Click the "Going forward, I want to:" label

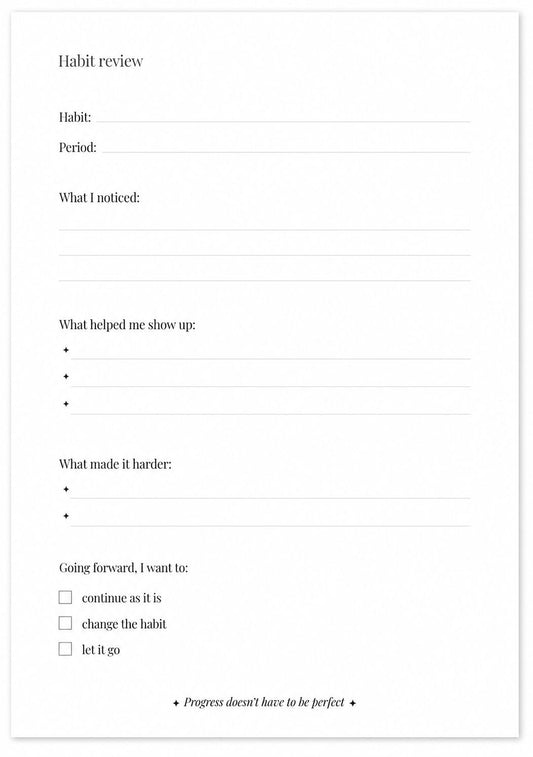click(x=124, y=568)
